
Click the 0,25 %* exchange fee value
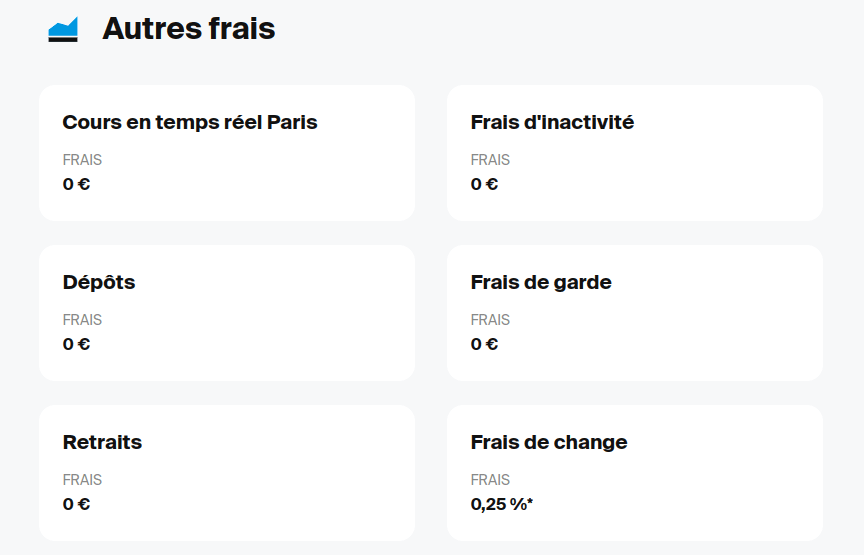point(502,504)
